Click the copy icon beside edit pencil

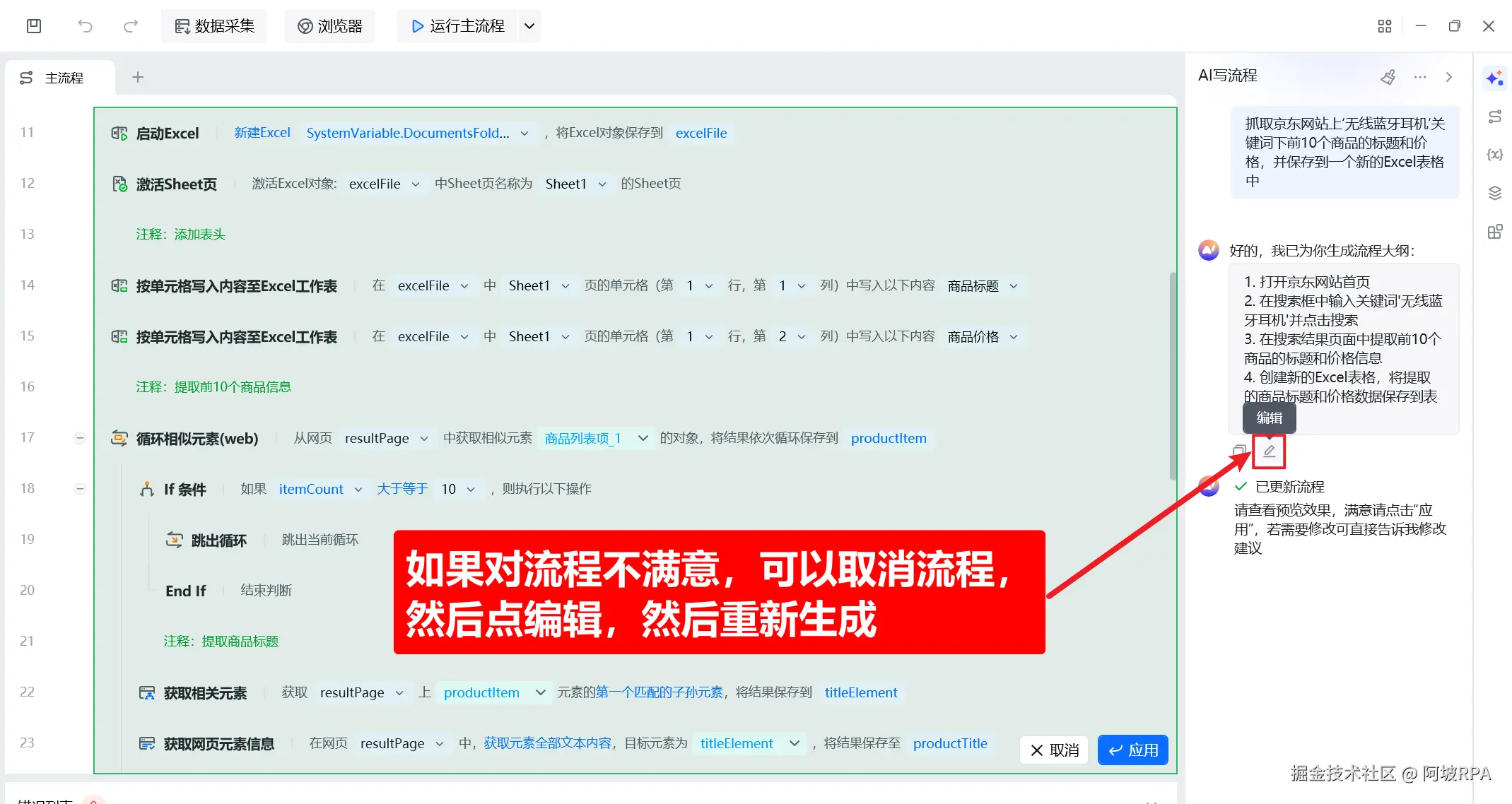[x=1238, y=451]
